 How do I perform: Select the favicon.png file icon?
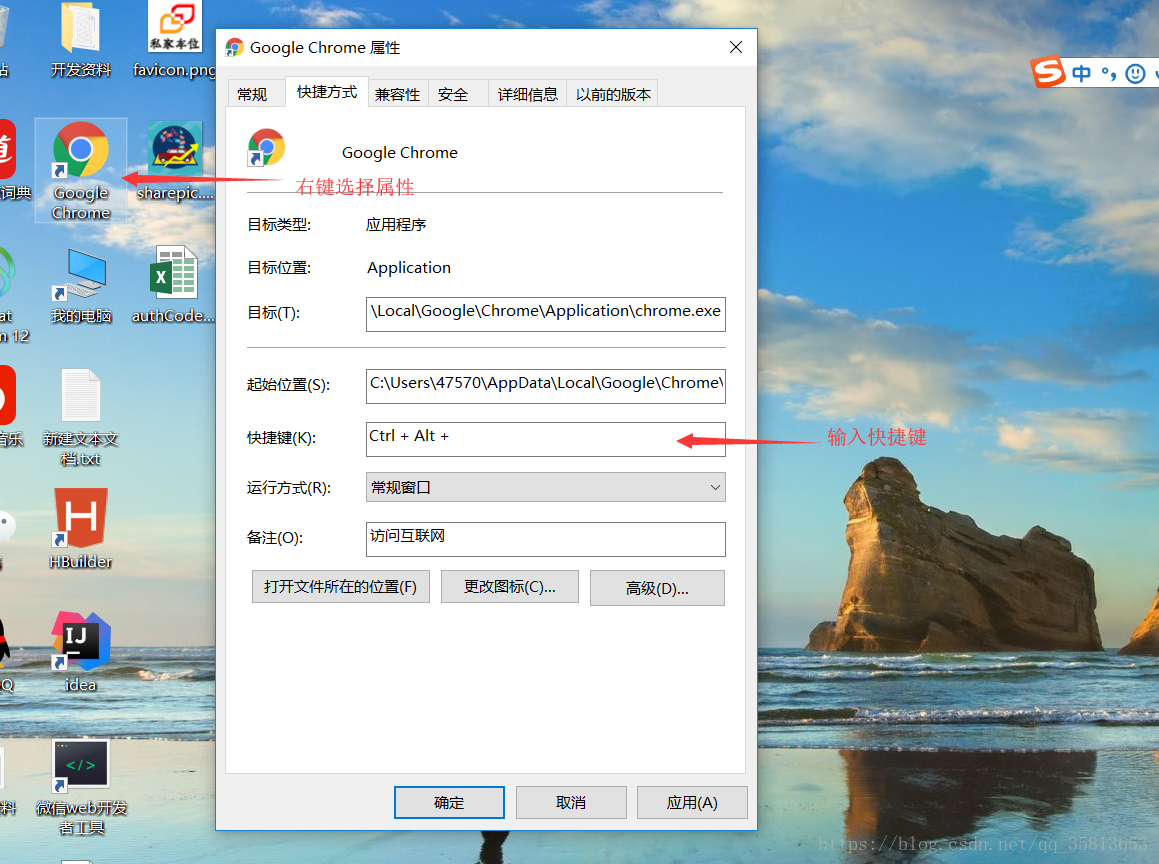pyautogui.click(x=174, y=40)
